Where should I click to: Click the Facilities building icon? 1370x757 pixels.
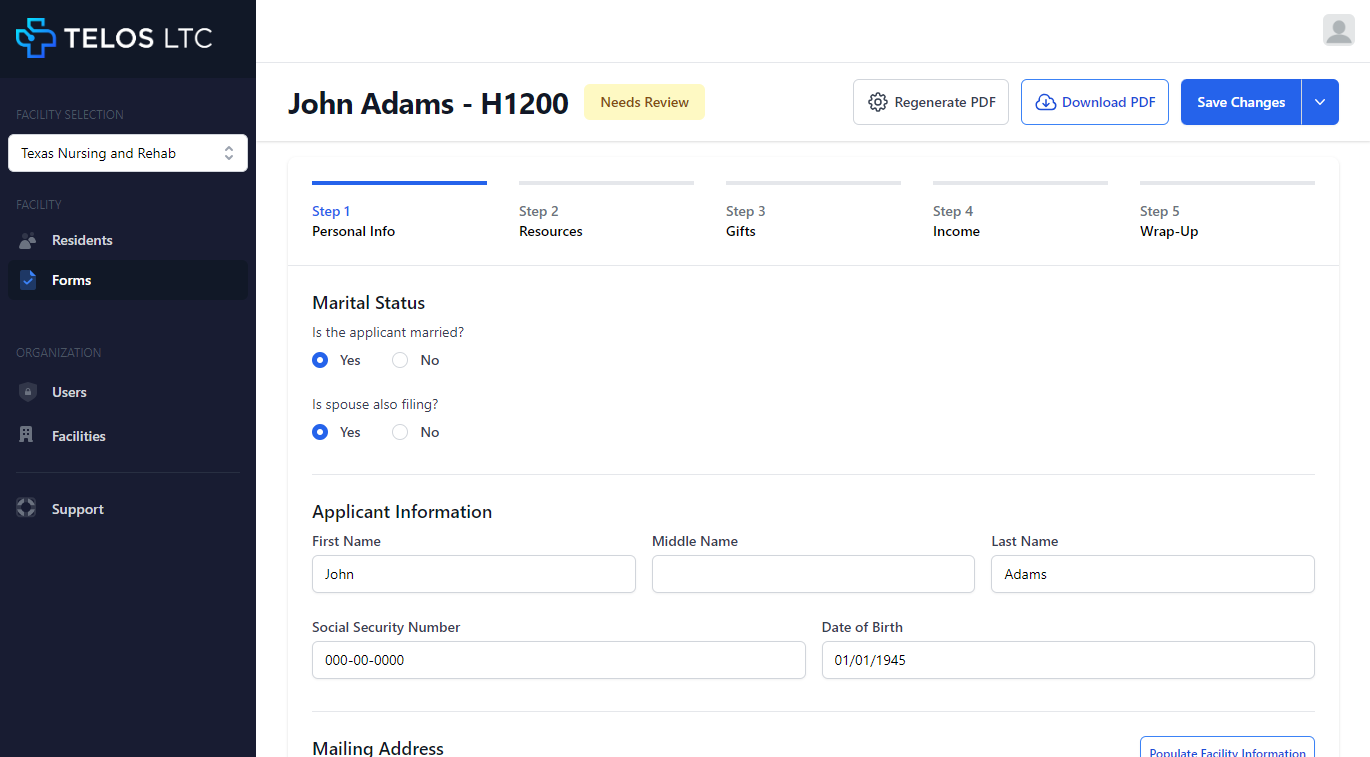28,436
